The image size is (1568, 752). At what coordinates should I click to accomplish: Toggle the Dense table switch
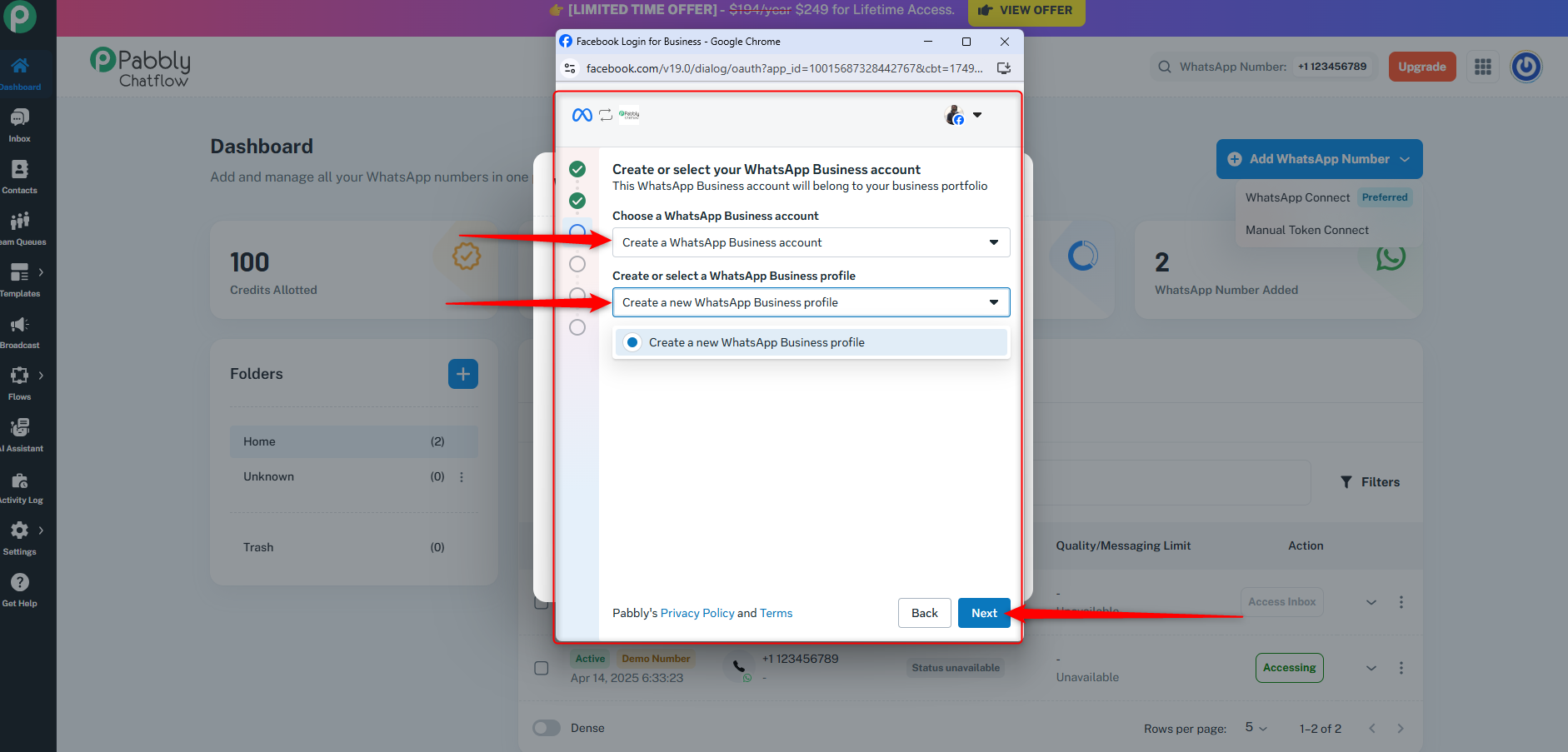point(547,728)
